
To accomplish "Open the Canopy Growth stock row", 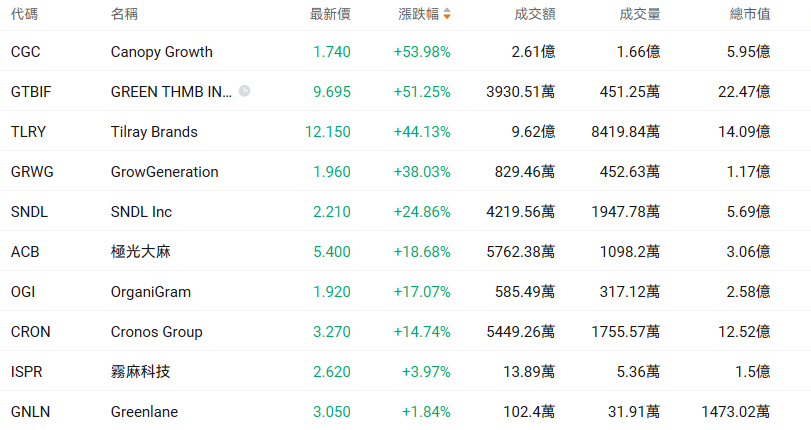I will coord(162,51).
